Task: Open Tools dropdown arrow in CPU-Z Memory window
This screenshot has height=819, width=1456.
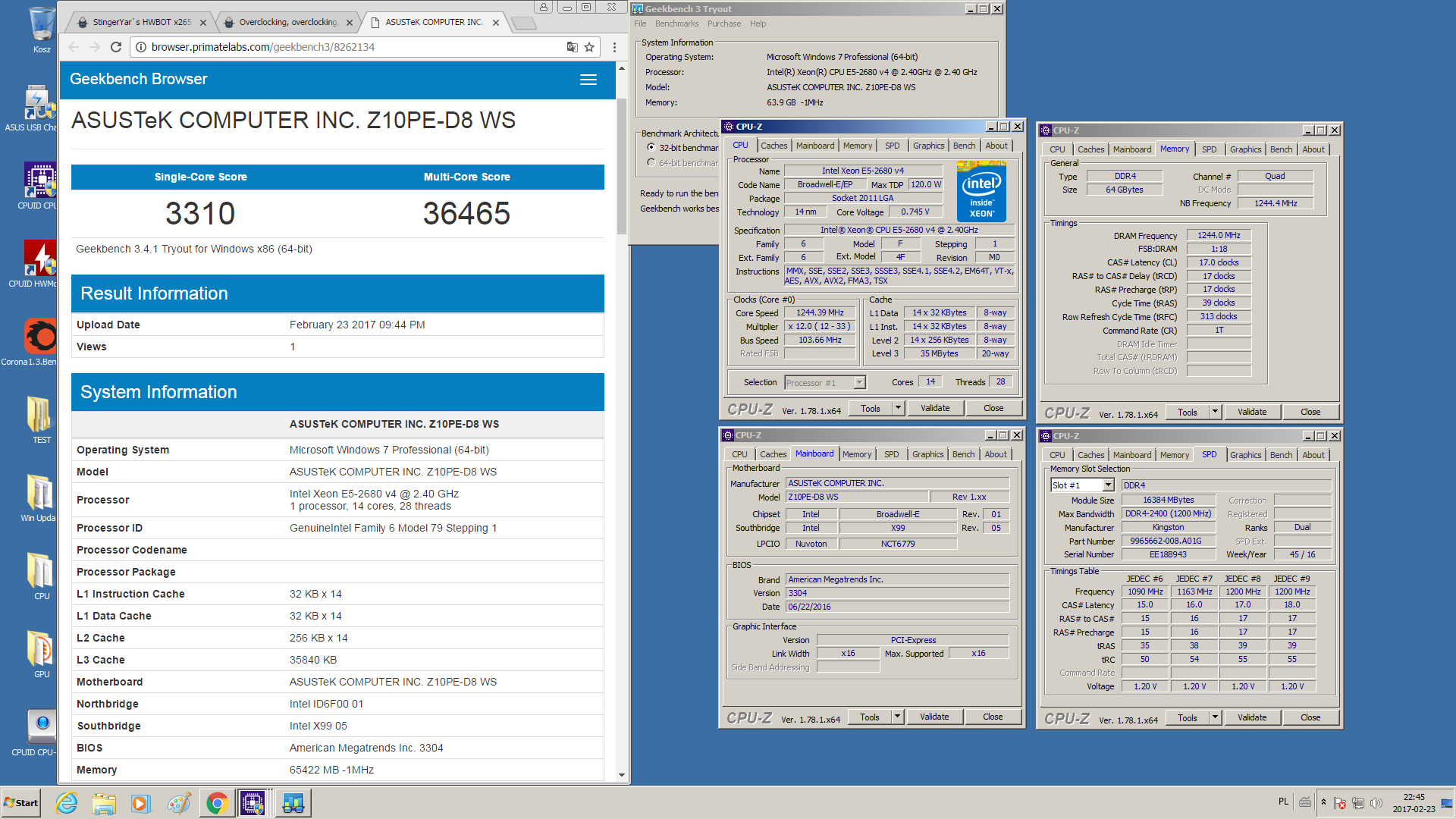Action: pos(1215,412)
